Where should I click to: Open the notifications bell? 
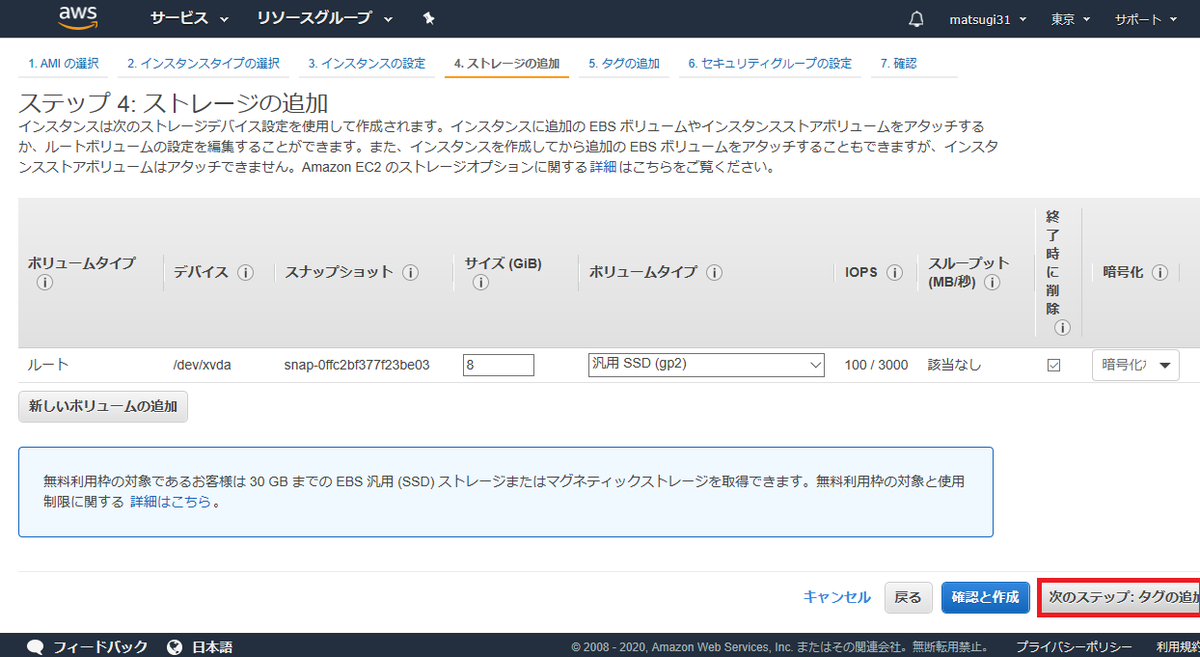pos(916,19)
